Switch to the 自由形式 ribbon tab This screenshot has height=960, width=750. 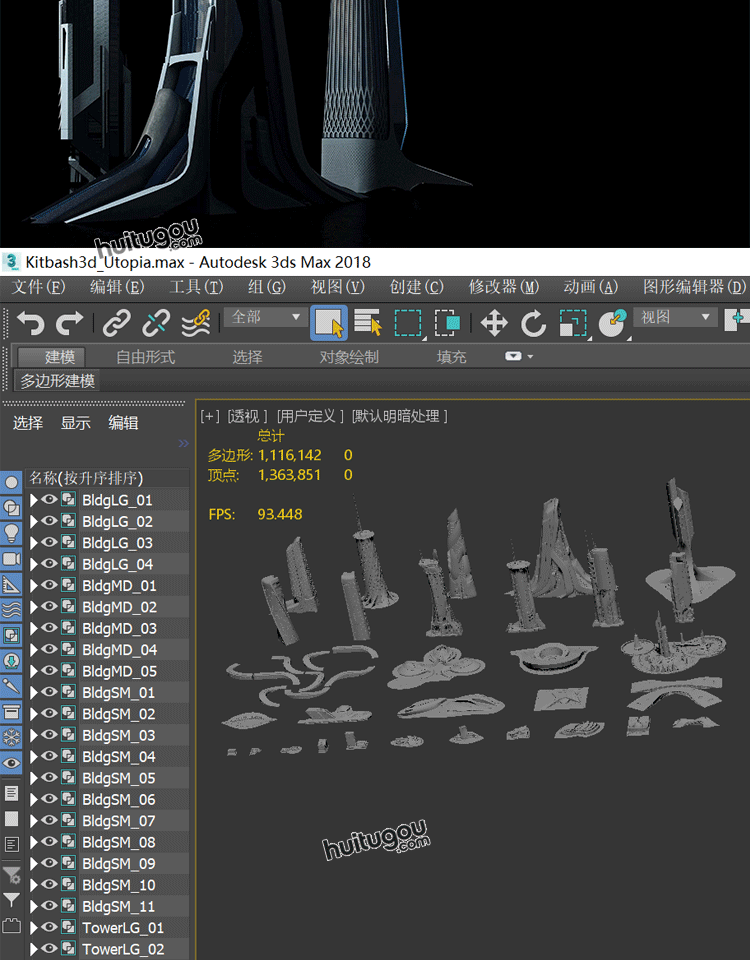click(x=145, y=357)
